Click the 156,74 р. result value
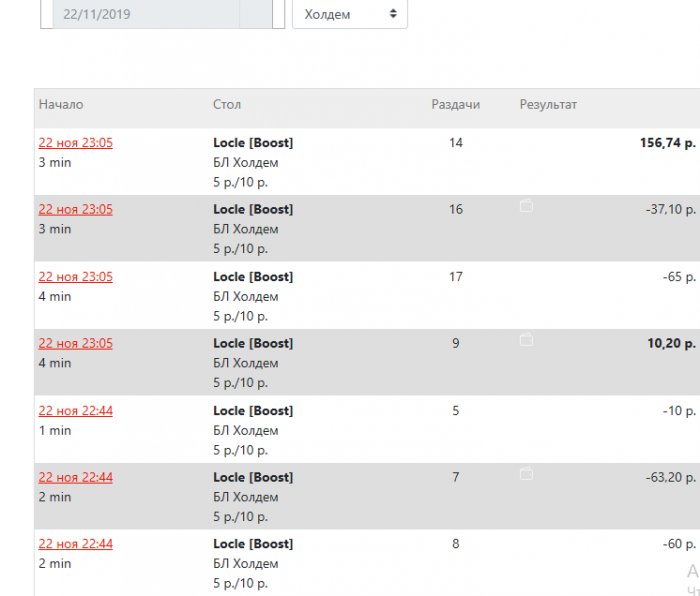Screen dimensions: 700x596 [667, 143]
